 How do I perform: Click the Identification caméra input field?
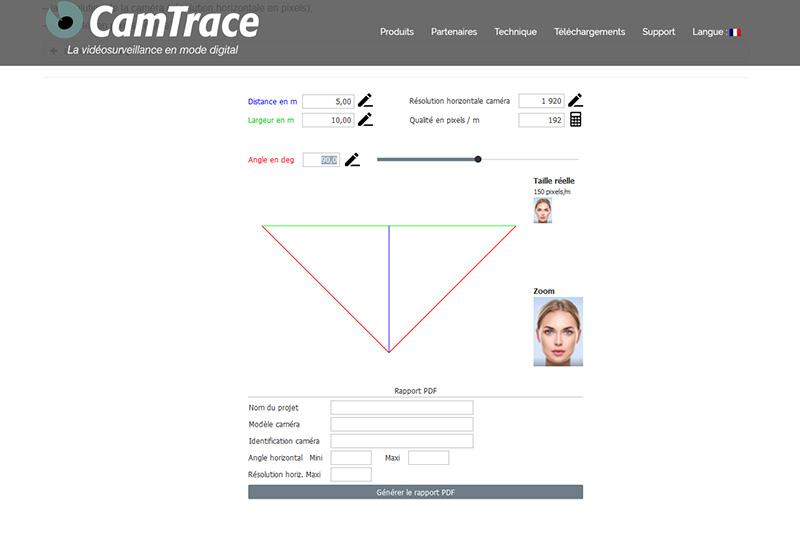[402, 441]
